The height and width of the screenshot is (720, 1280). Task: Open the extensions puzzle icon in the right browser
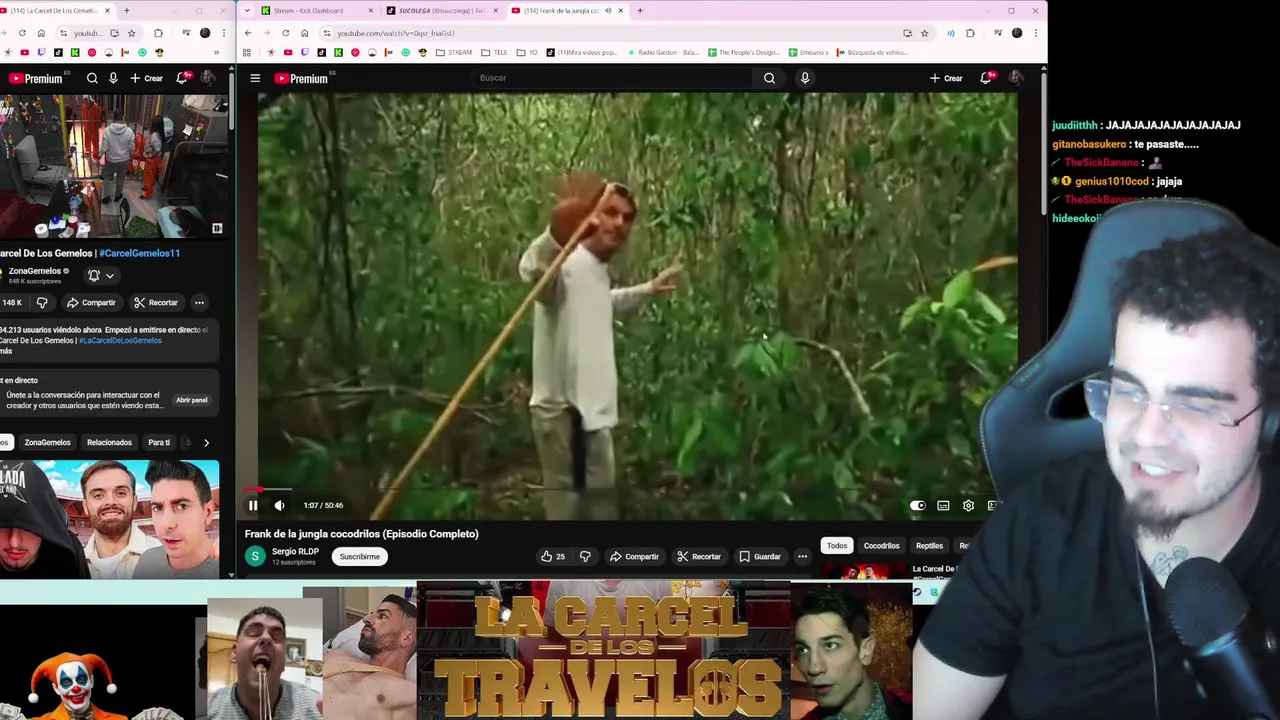970,33
